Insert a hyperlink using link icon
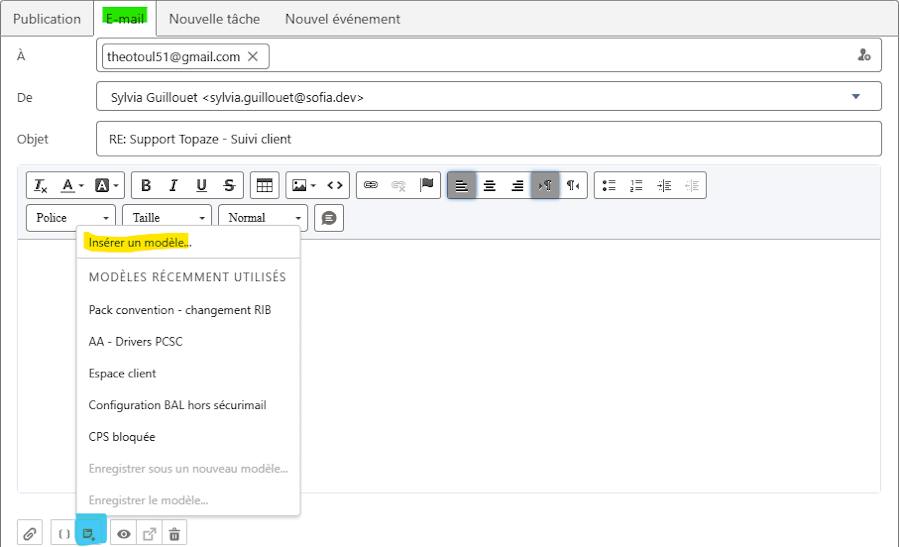Viewport: 900px width, 547px height. [371, 185]
